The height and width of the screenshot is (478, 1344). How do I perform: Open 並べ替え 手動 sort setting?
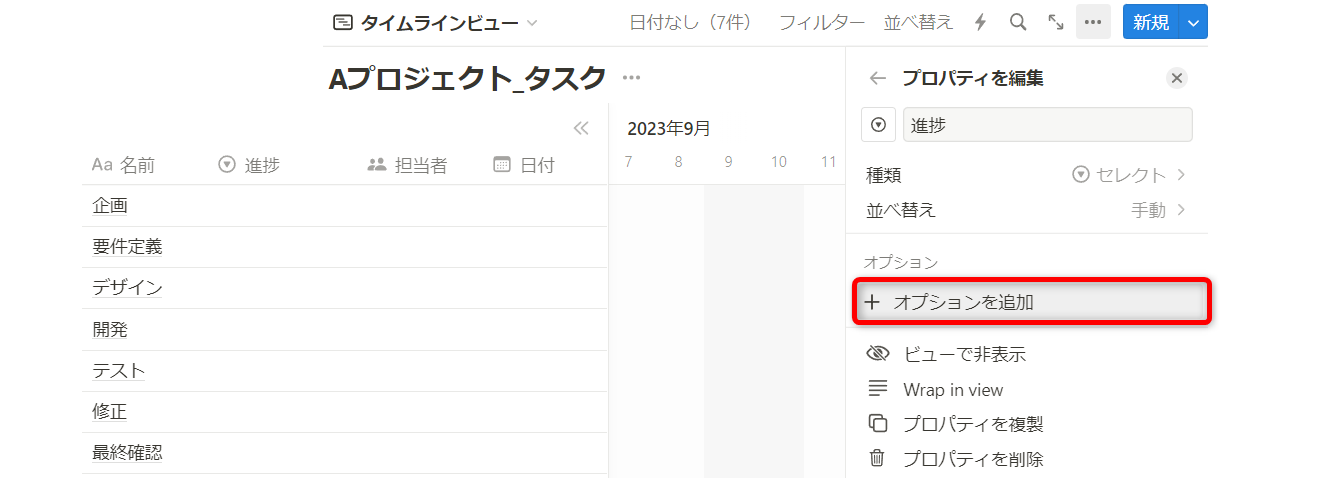[1026, 210]
